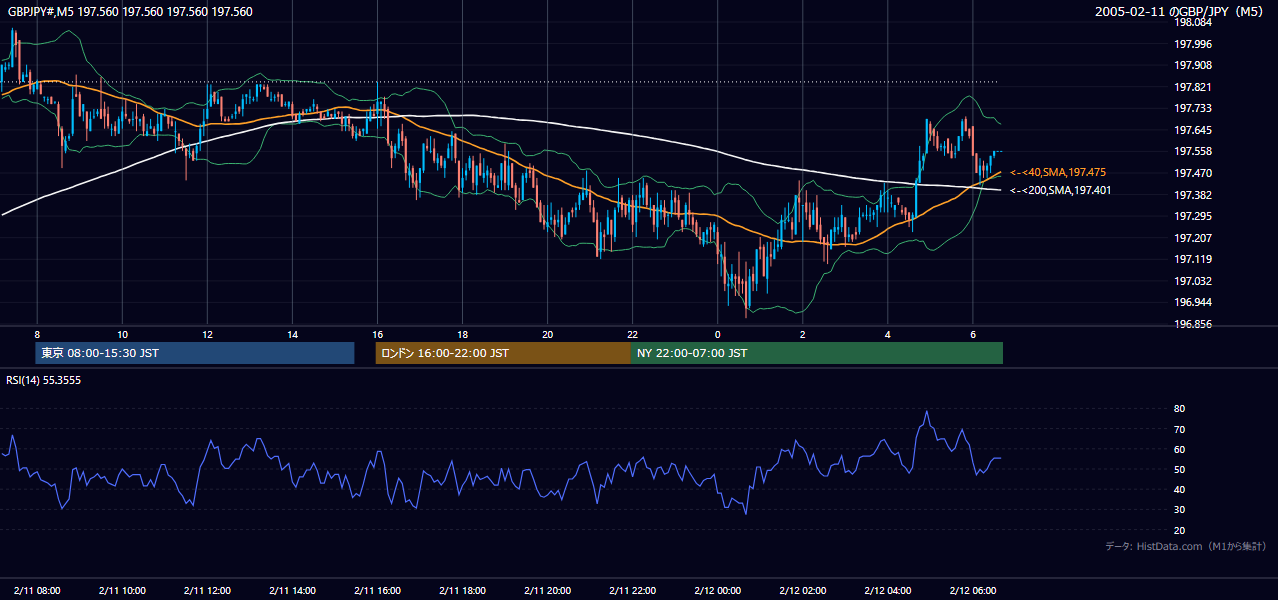Click the RSI scale value 20

(x=1179, y=530)
